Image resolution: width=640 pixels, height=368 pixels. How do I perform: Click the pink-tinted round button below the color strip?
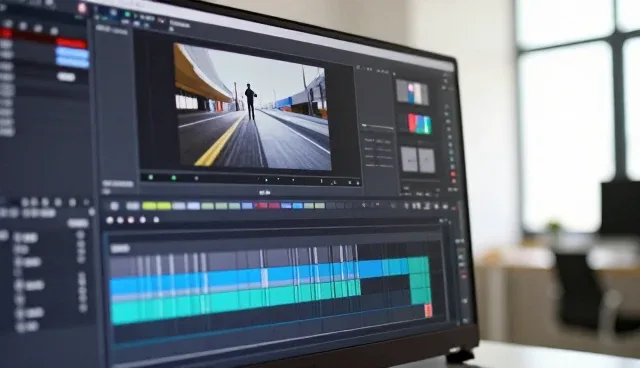(x=131, y=220)
